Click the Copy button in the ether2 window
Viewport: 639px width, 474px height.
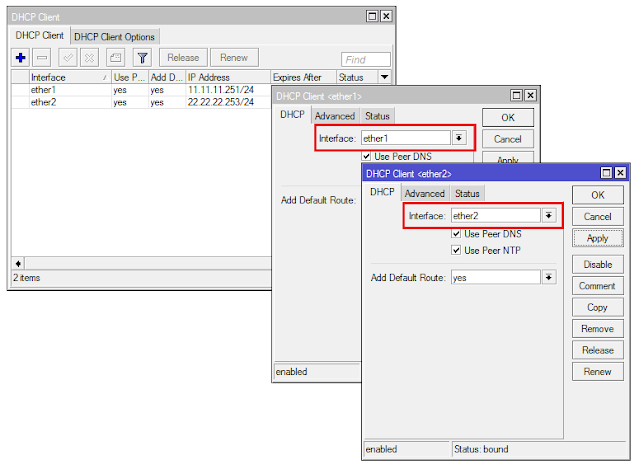(598, 308)
